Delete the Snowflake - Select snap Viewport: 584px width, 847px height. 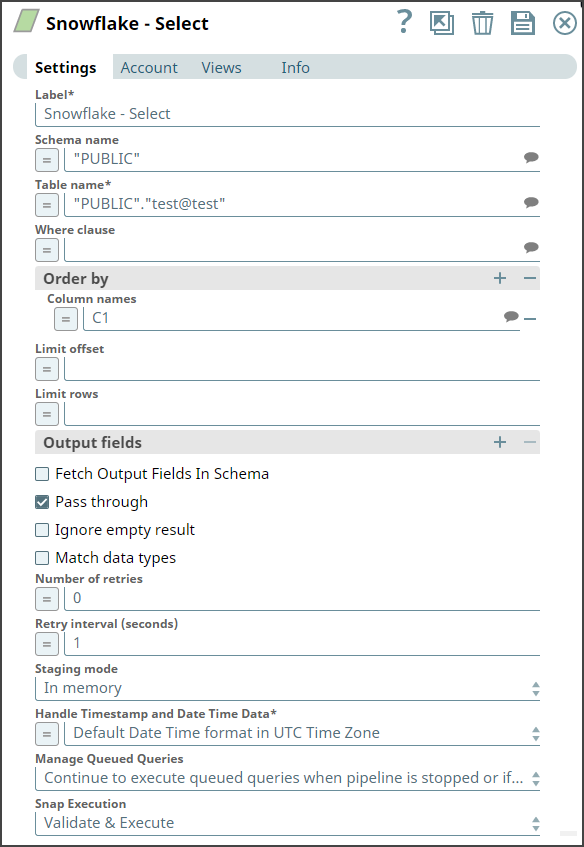[x=483, y=22]
